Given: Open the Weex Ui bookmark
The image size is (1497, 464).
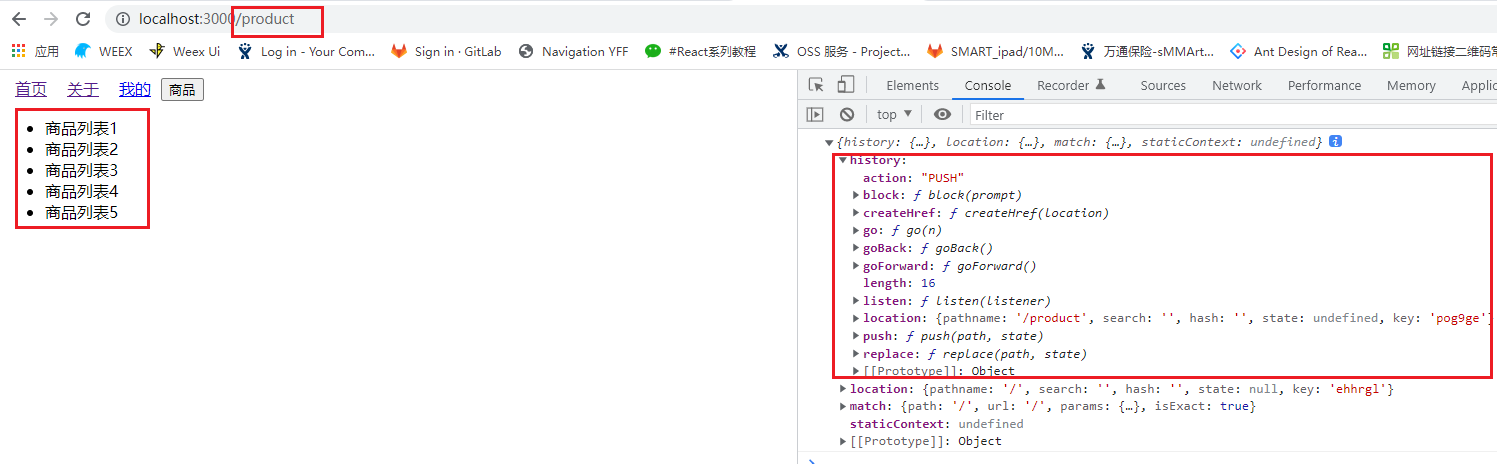Looking at the screenshot, I should [x=185, y=51].
